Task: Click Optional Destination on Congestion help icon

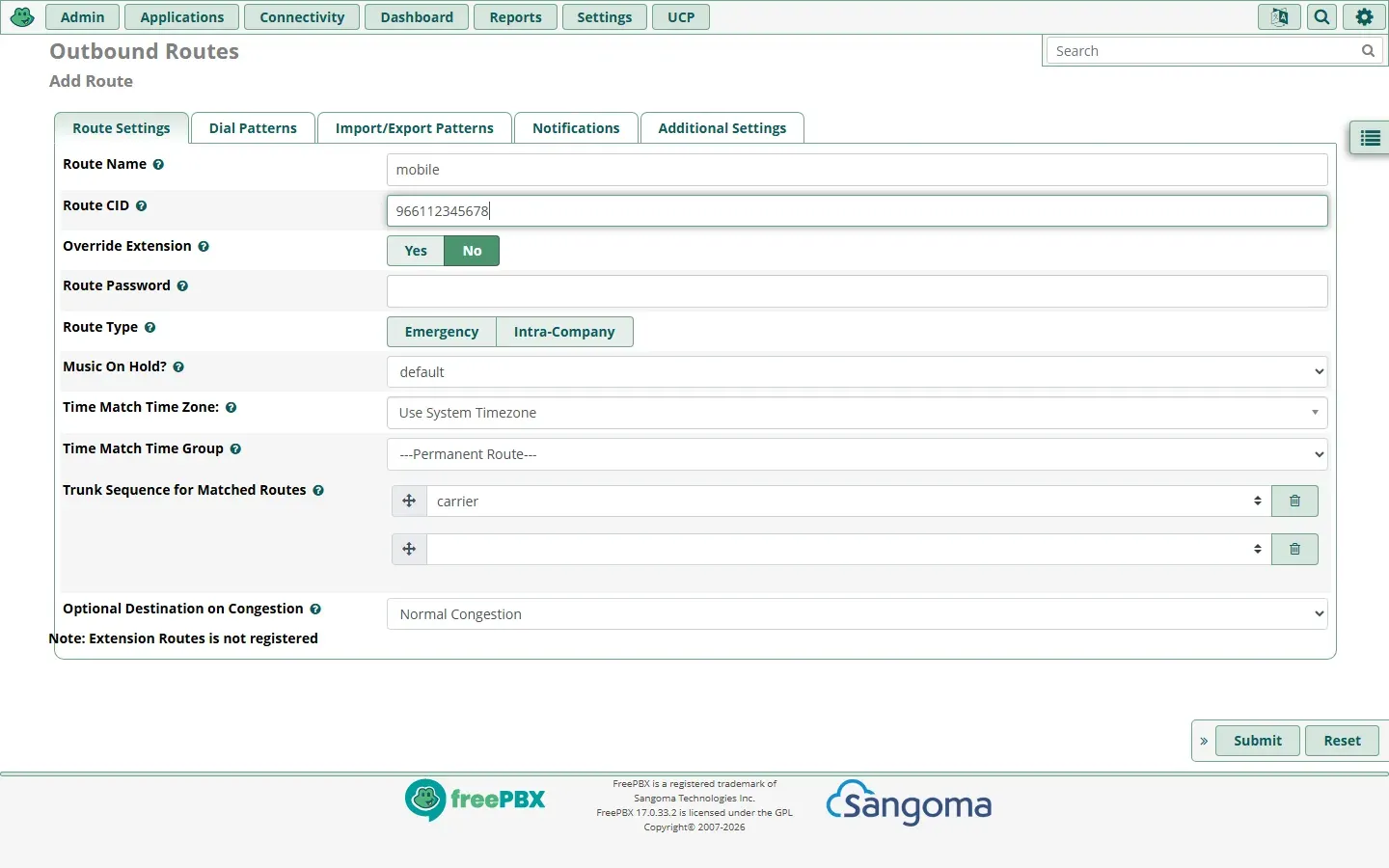Action: pyautogui.click(x=315, y=610)
